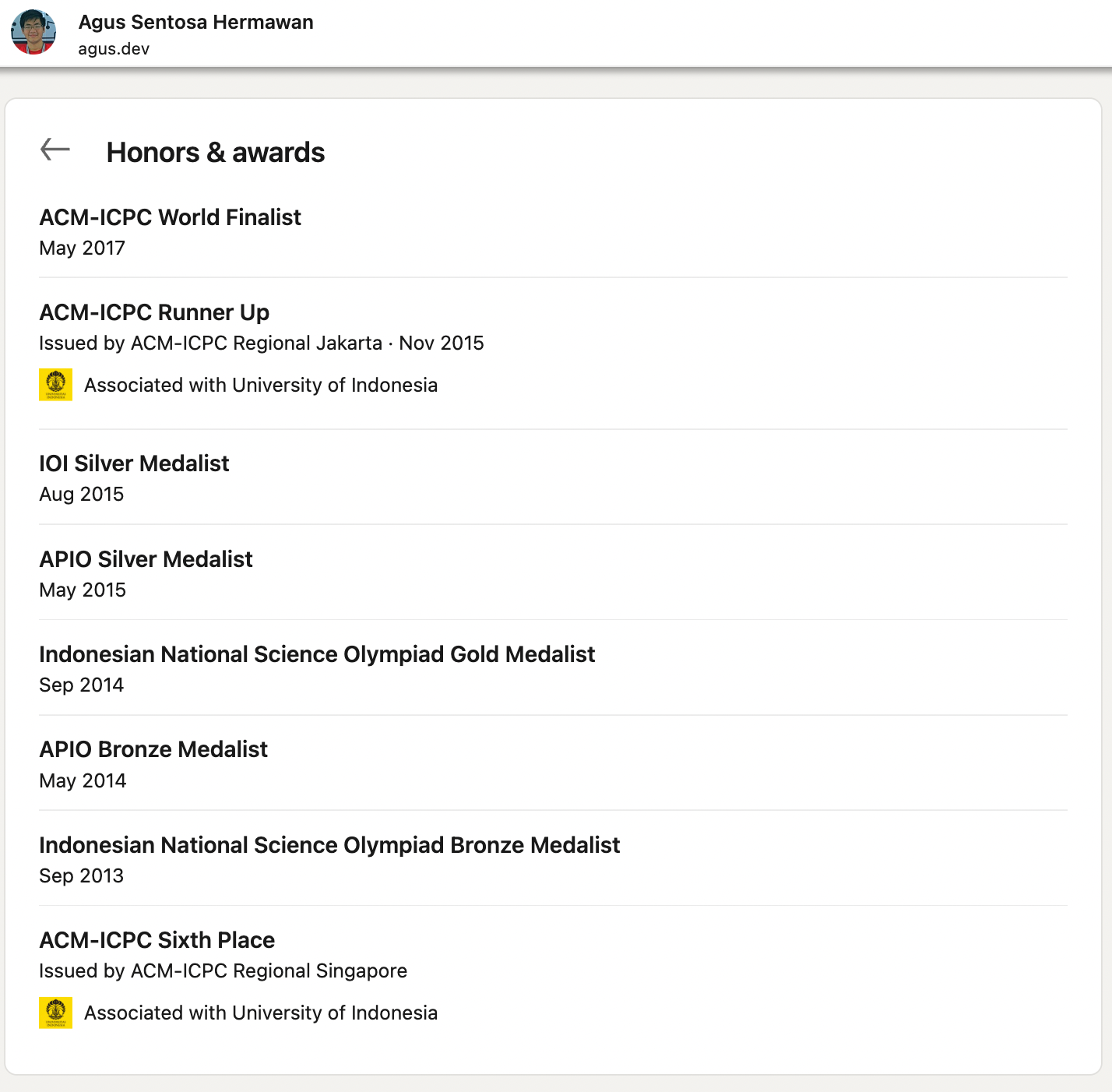Select the APIO Bronze Medalist entry
The image size is (1112, 1092).
click(x=153, y=749)
